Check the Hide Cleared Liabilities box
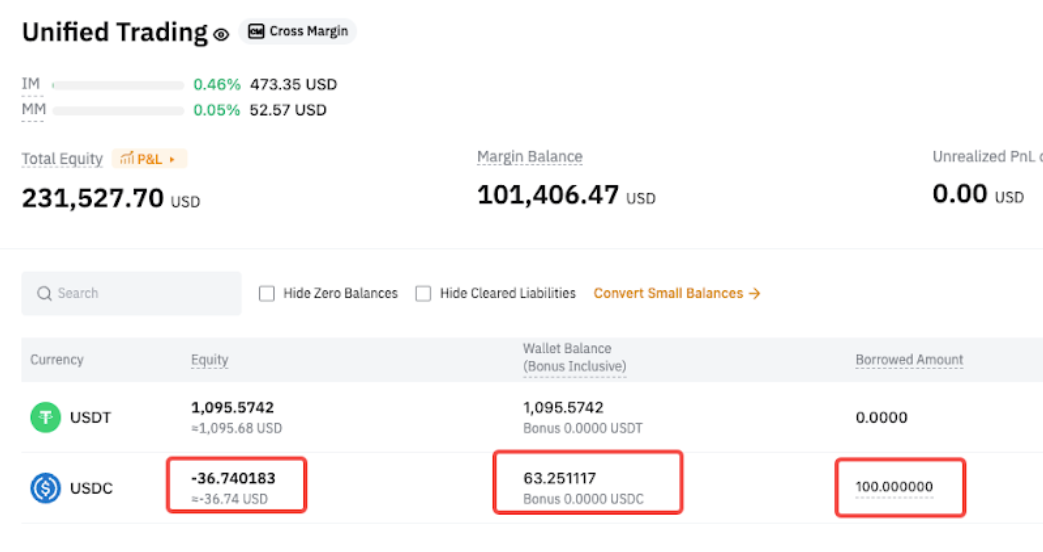 pyautogui.click(x=423, y=294)
